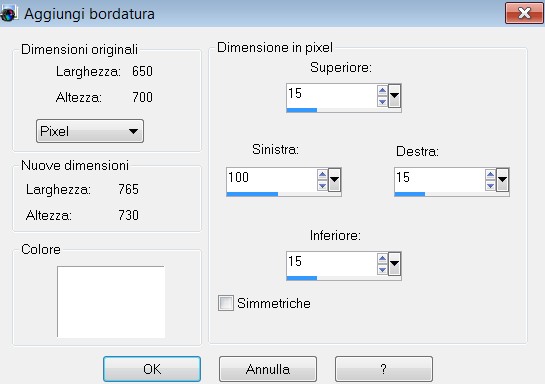Image resolution: width=545 pixels, height=384 pixels.
Task: Increase the Destra value with up arrow
Action: 490,175
